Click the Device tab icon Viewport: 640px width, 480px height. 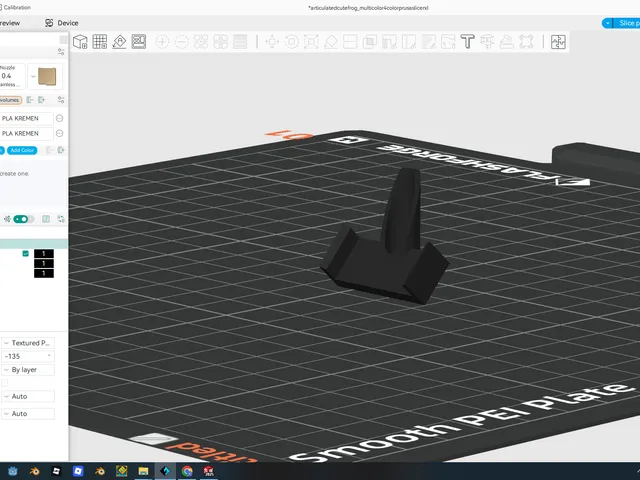49,23
